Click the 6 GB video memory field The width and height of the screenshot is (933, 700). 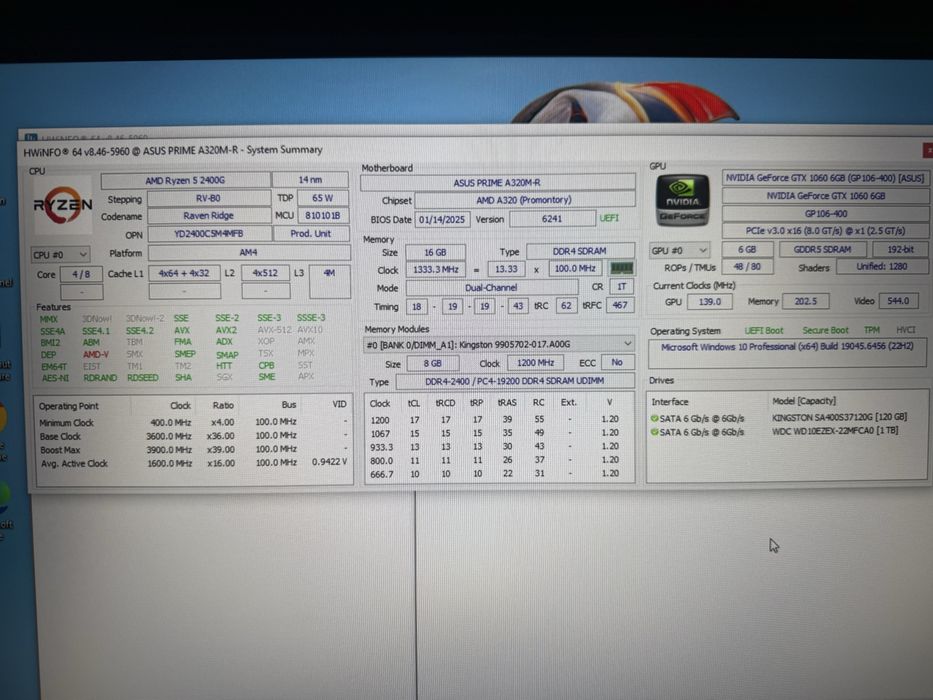(x=747, y=249)
